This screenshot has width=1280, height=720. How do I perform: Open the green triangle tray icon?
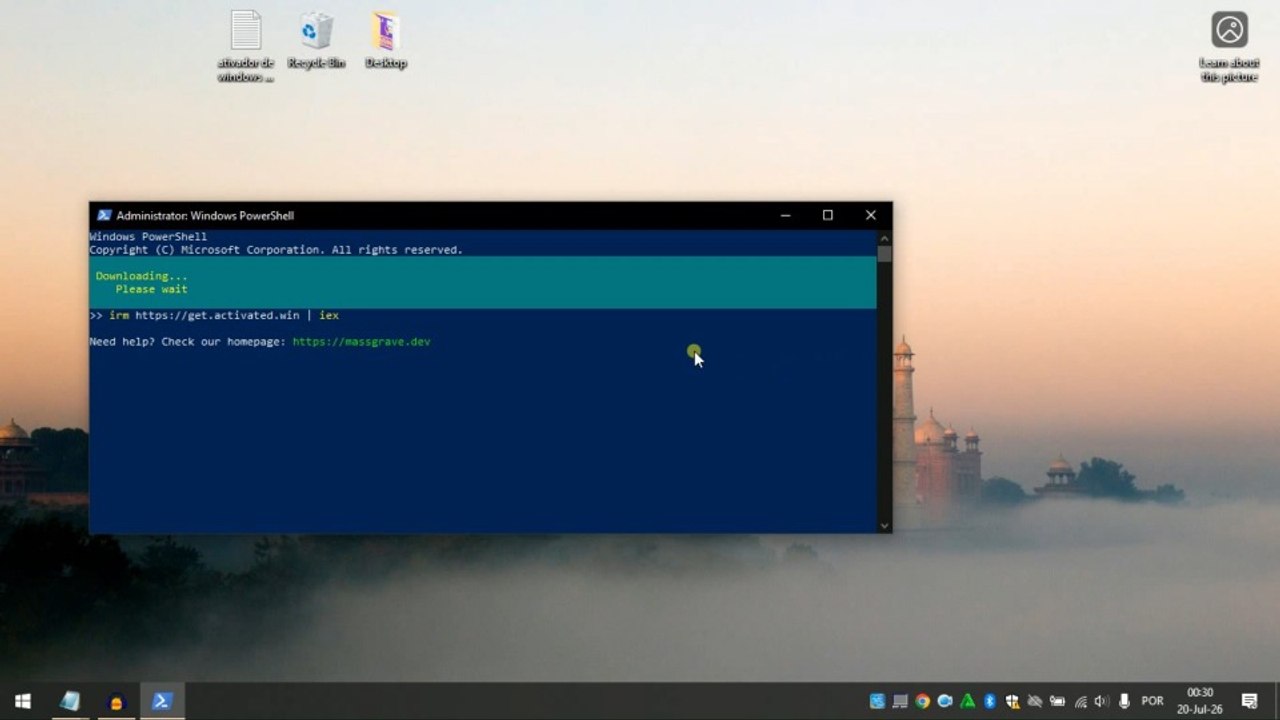pos(968,701)
